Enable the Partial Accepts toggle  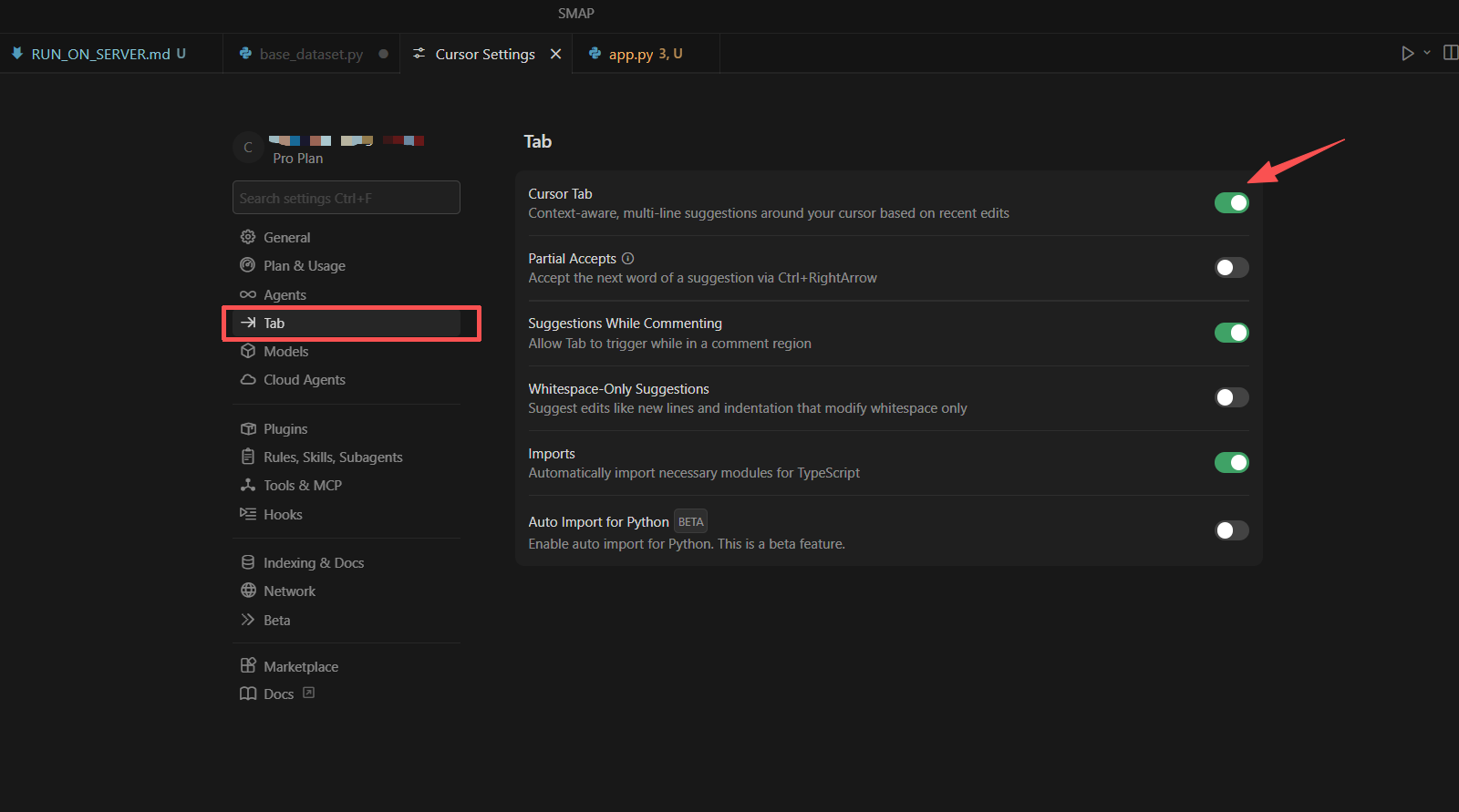point(1231,267)
